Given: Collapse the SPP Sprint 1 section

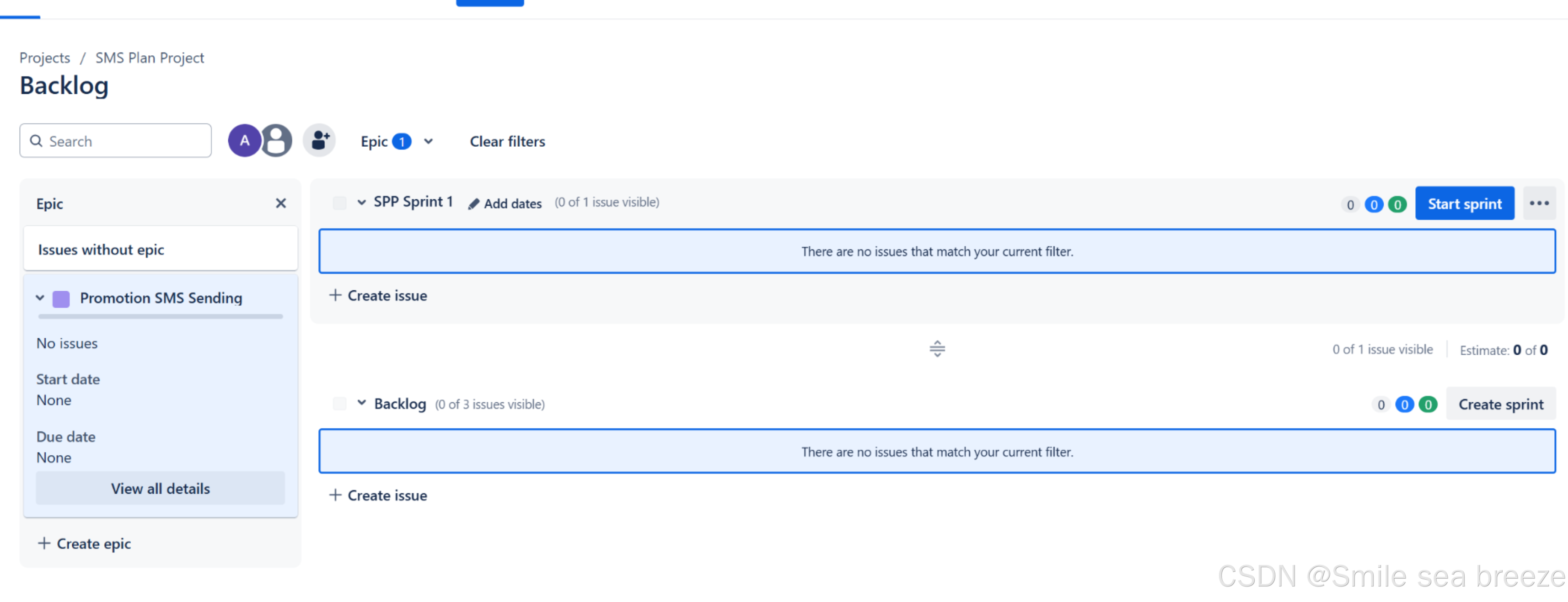Looking at the screenshot, I should (x=361, y=202).
